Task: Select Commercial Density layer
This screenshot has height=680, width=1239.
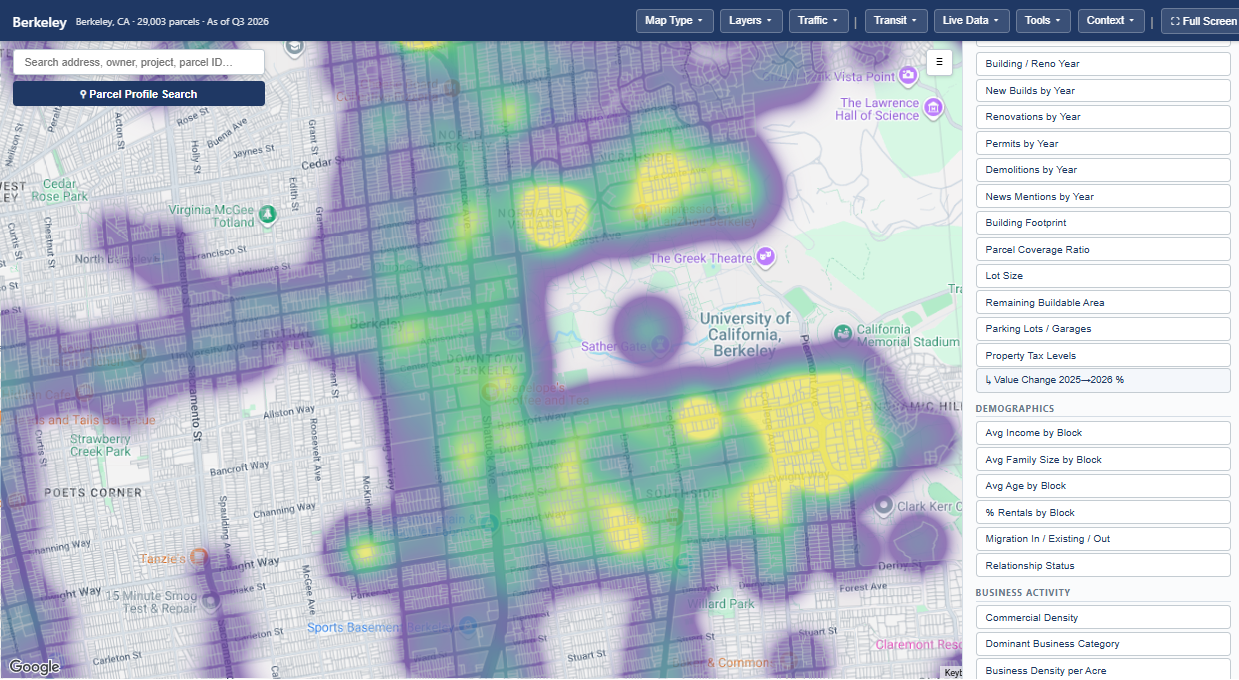Action: (x=1103, y=618)
